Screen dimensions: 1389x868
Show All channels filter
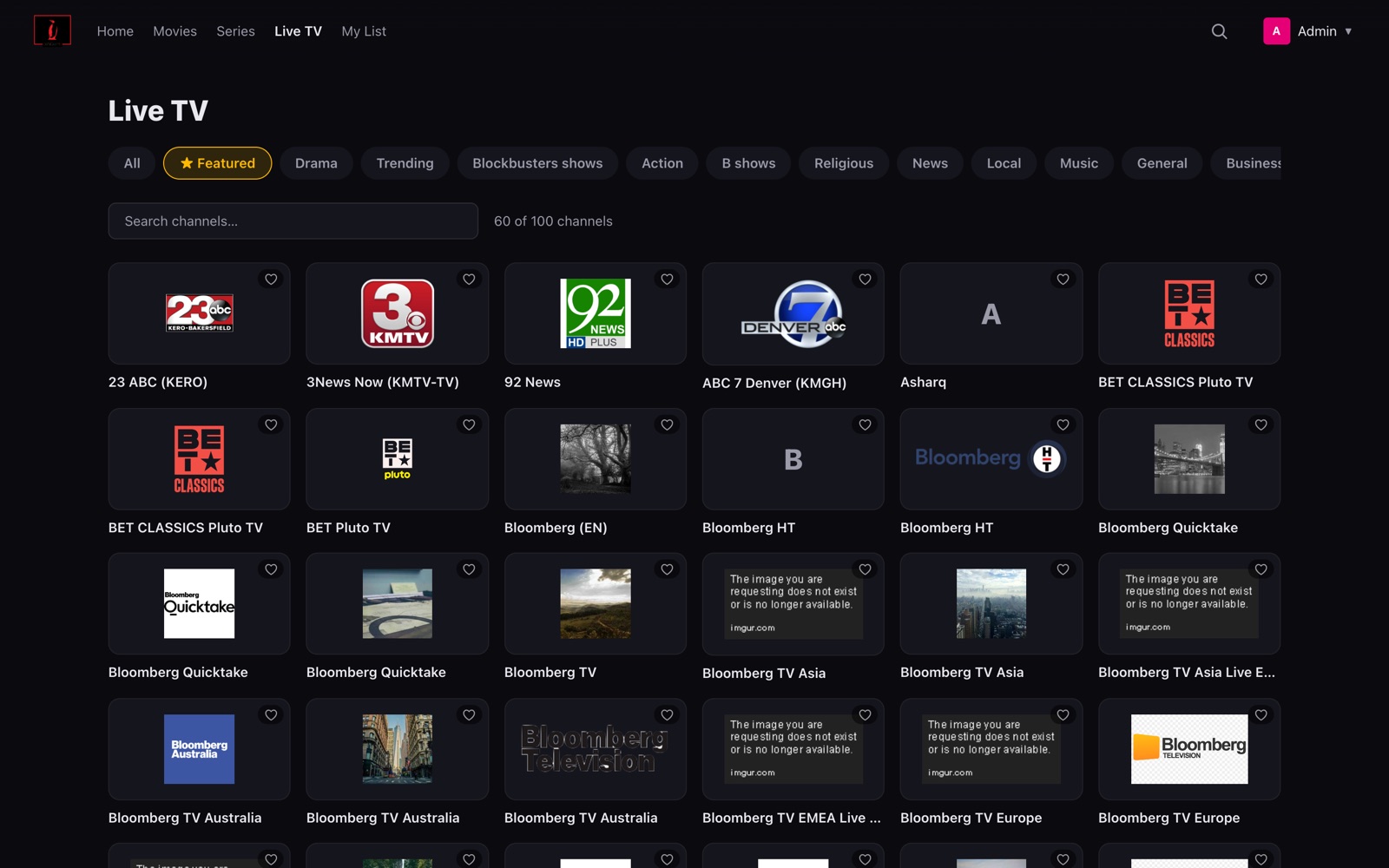[x=132, y=163]
